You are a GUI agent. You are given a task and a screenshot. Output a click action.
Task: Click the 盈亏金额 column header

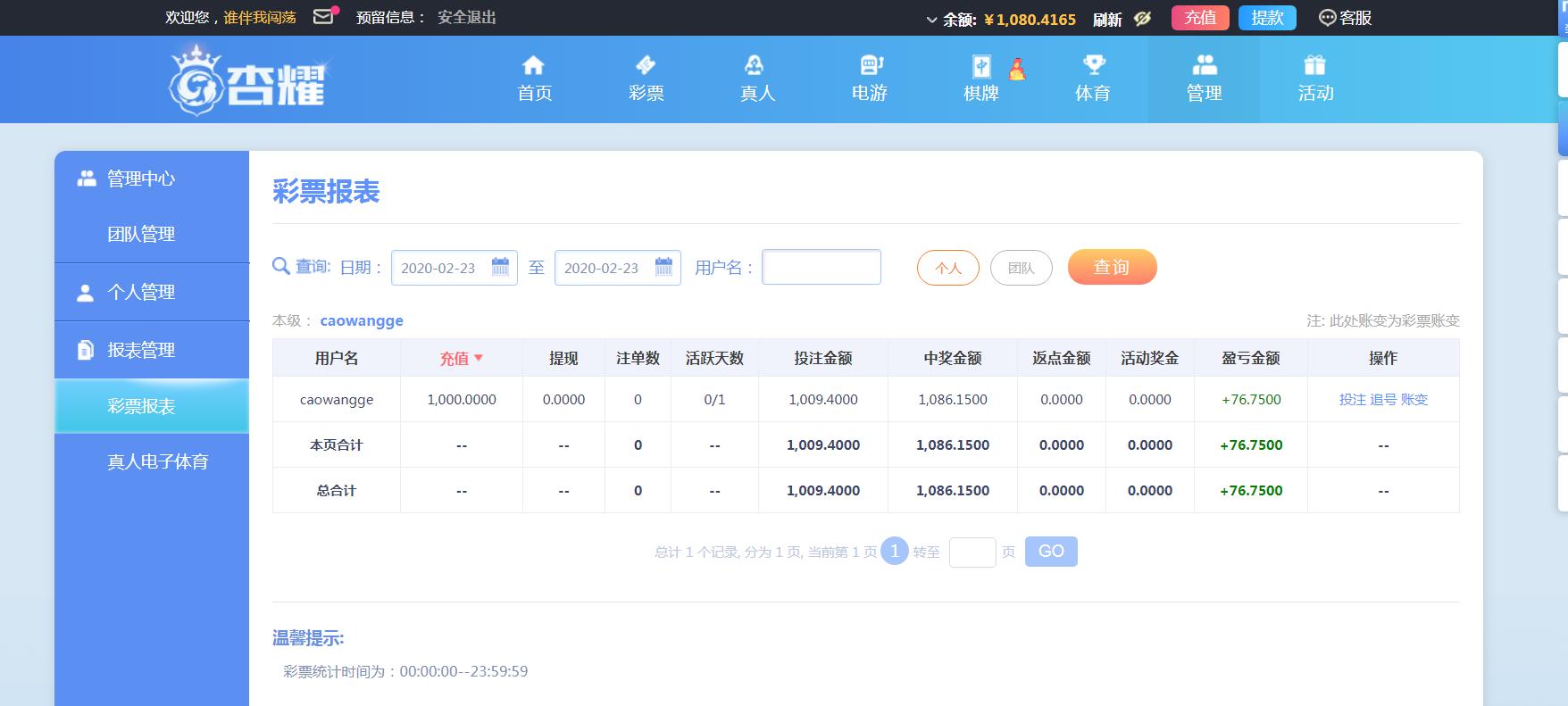coord(1251,358)
